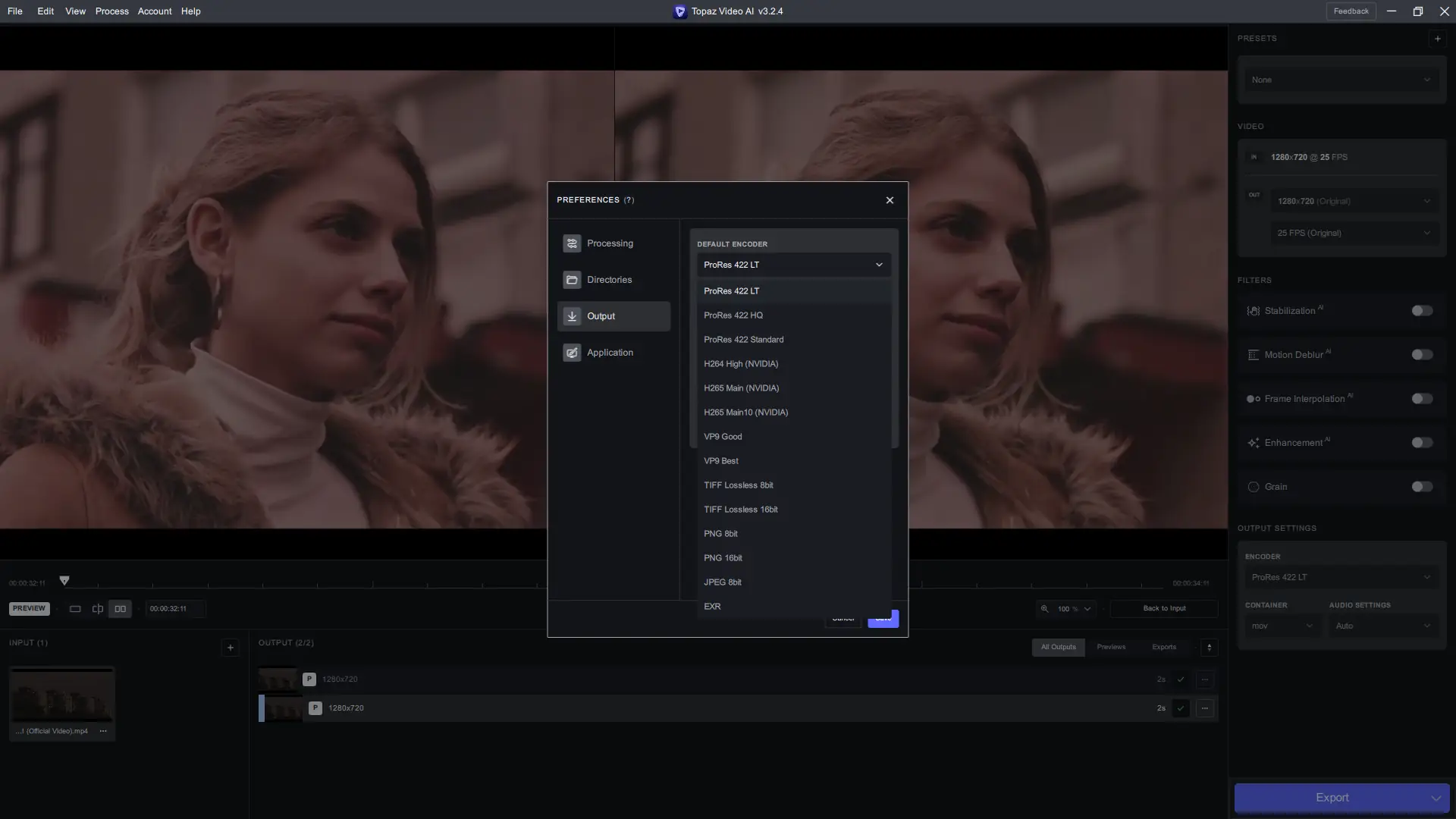
Task: Open the Presets None dropdown
Action: pyautogui.click(x=1340, y=80)
